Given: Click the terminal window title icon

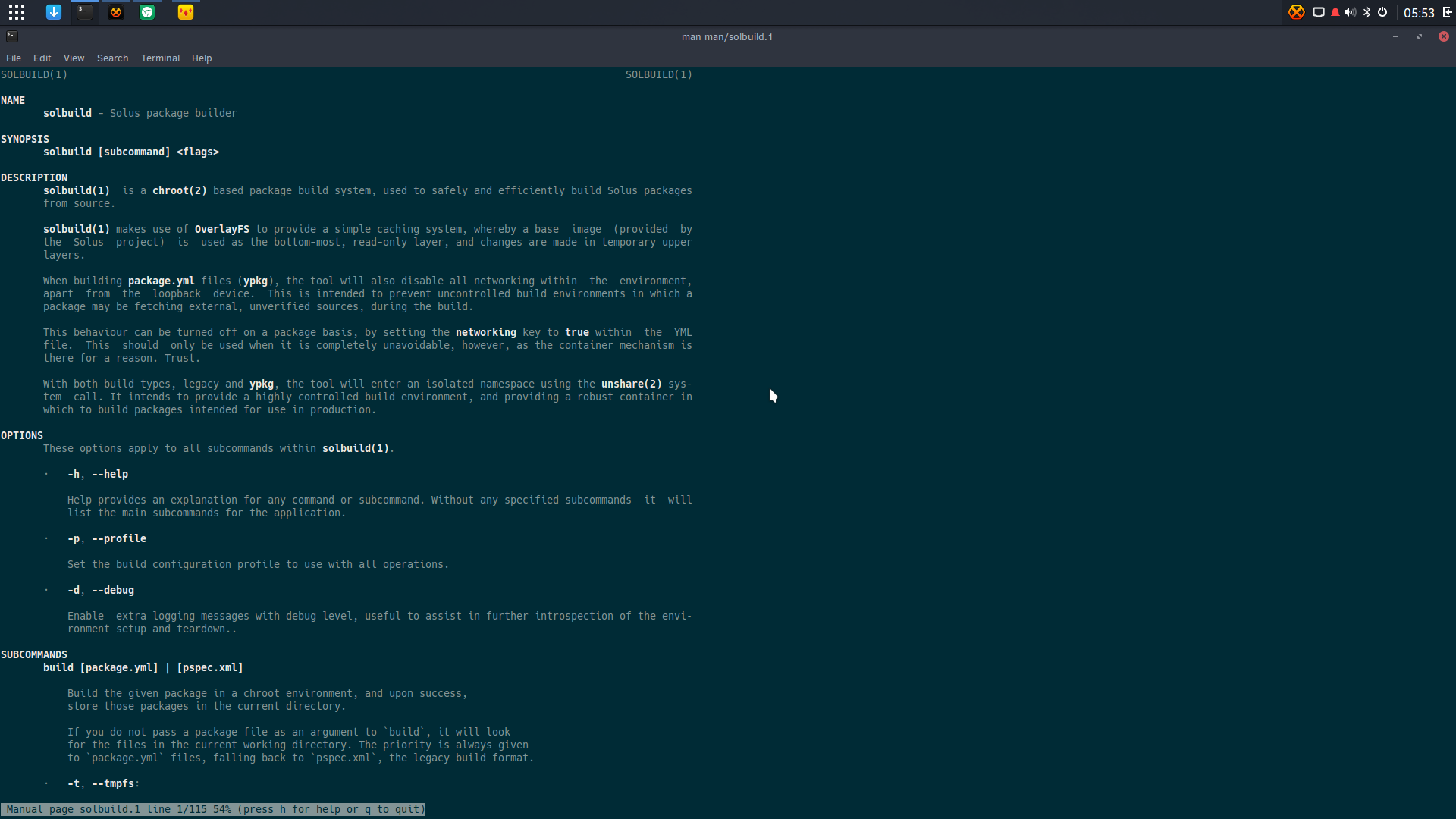Looking at the screenshot, I should point(12,36).
